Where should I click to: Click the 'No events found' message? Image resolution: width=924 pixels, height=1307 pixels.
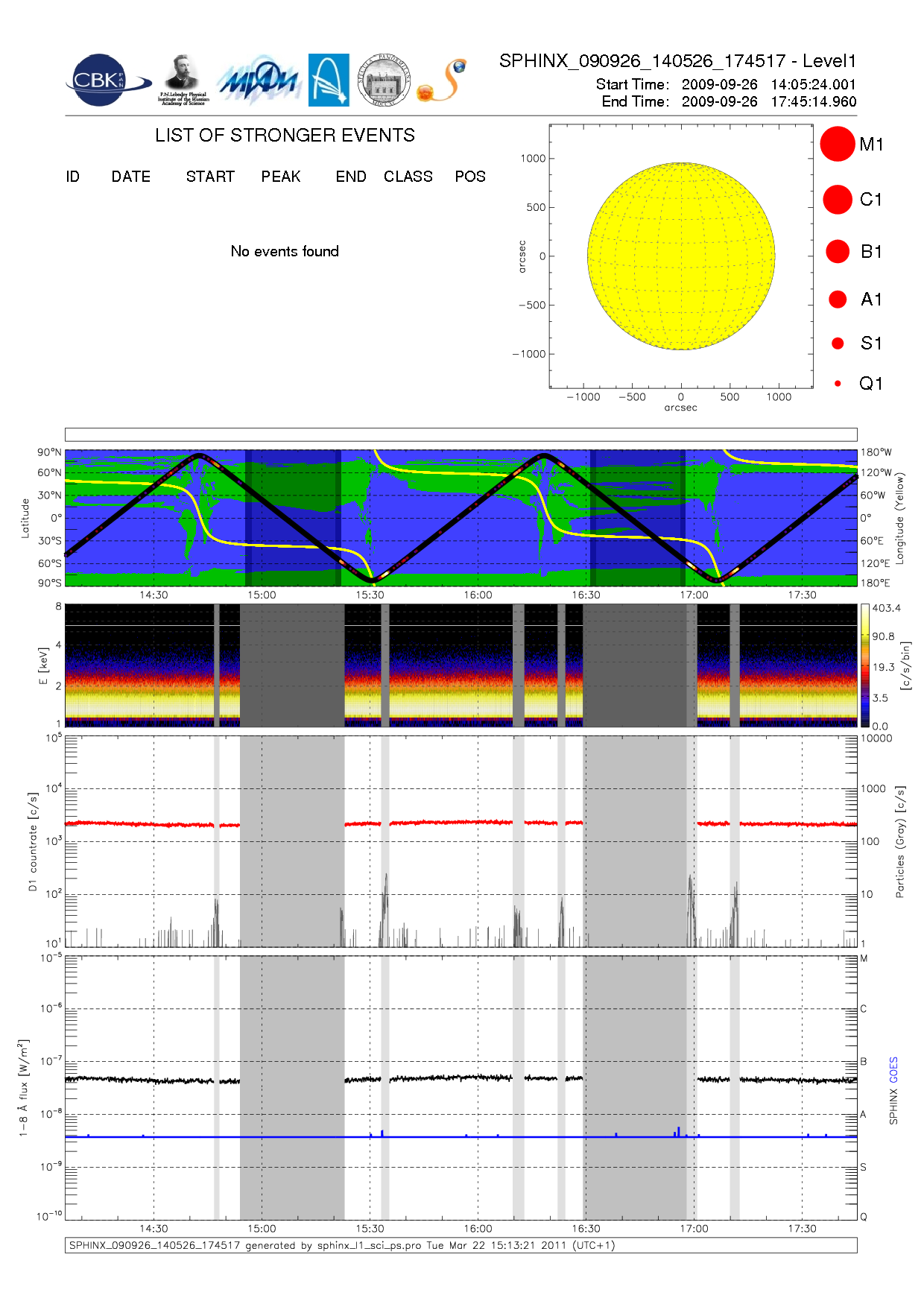pyautogui.click(x=285, y=252)
